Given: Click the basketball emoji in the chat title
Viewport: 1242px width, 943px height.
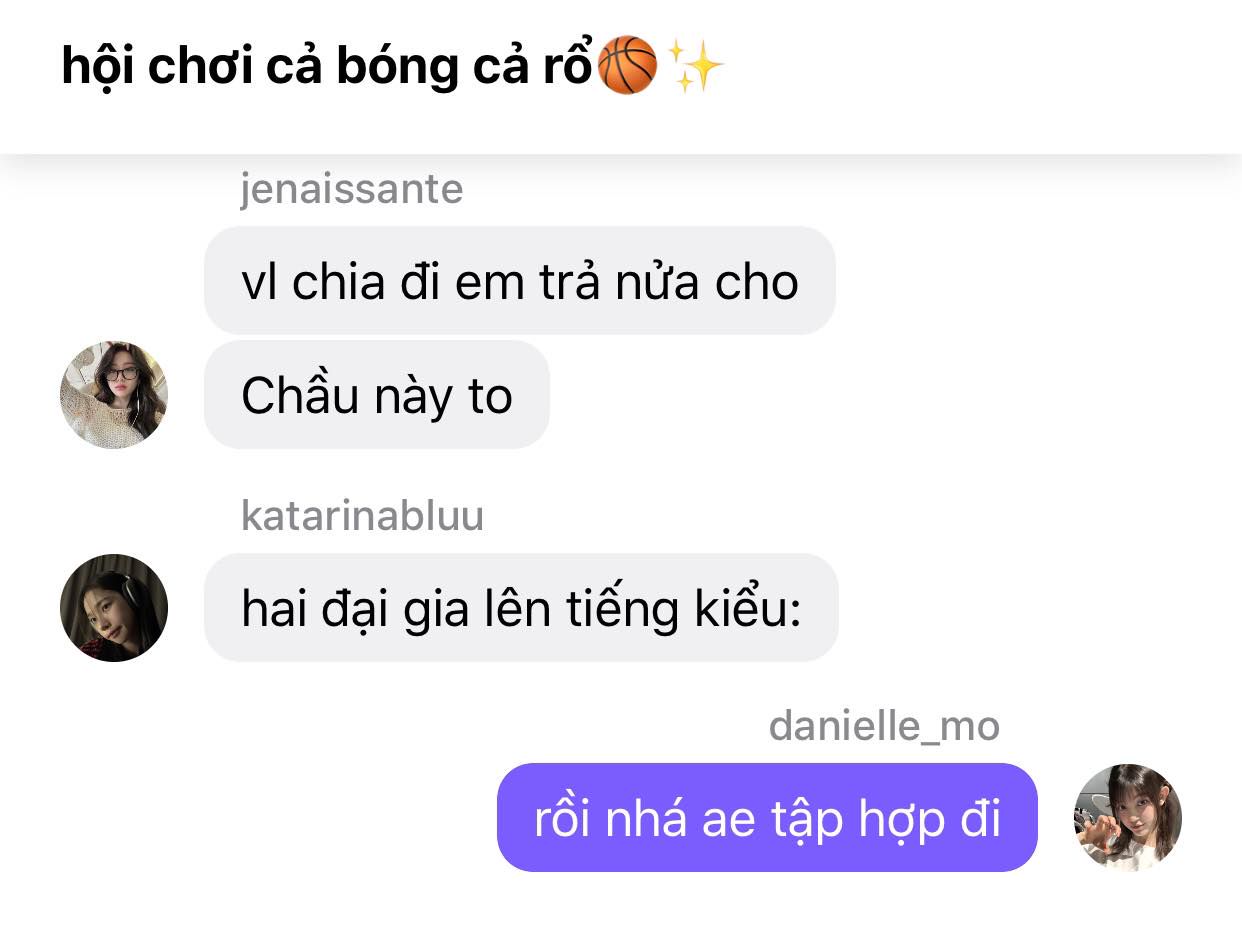Looking at the screenshot, I should click(627, 67).
